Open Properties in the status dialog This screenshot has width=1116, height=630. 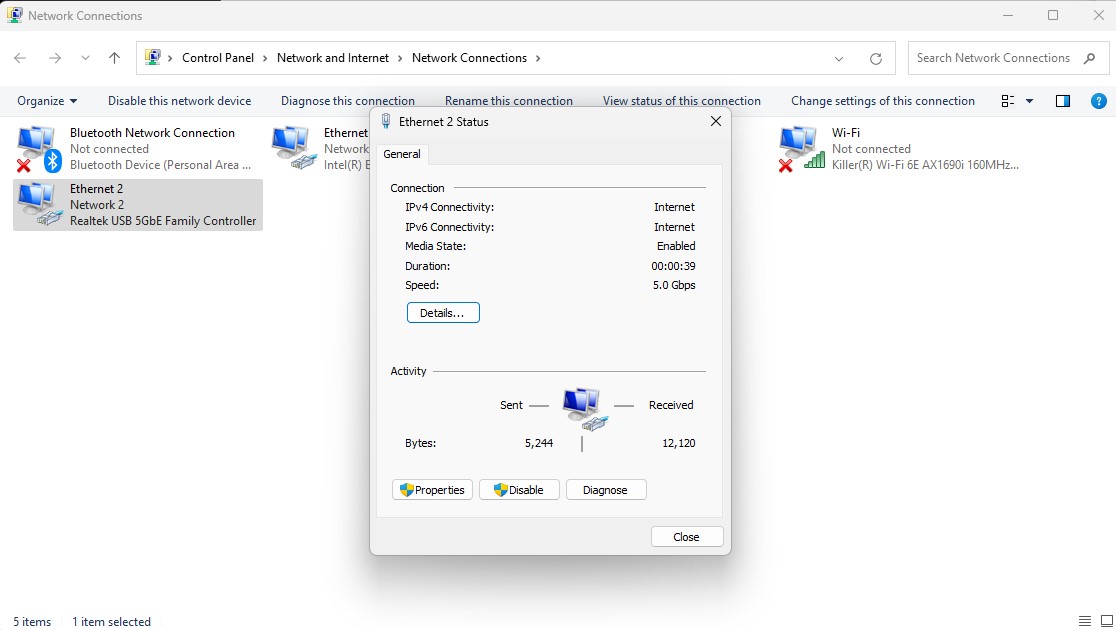(432, 490)
